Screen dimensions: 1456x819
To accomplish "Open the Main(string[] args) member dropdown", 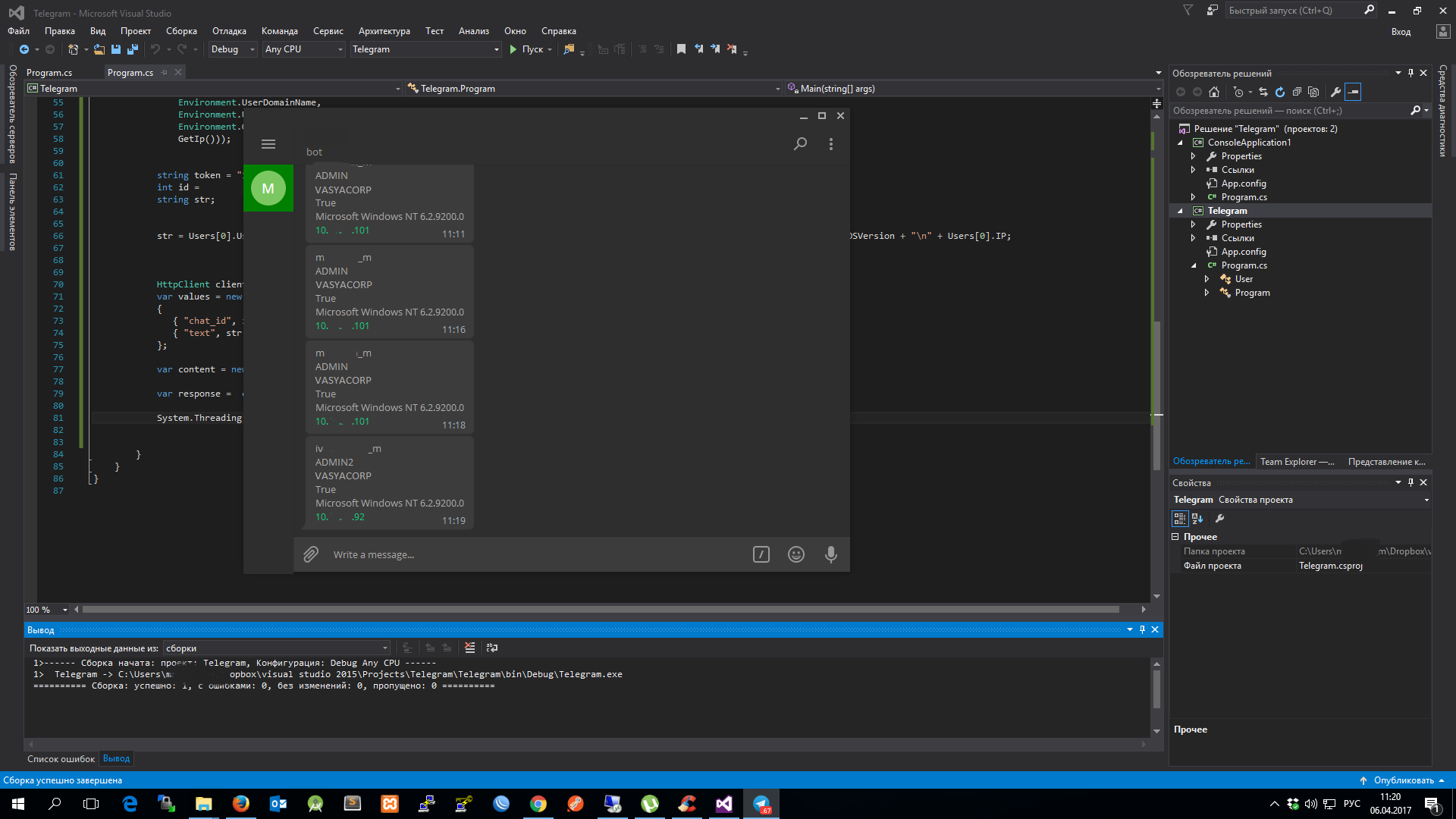I will click(x=973, y=89).
